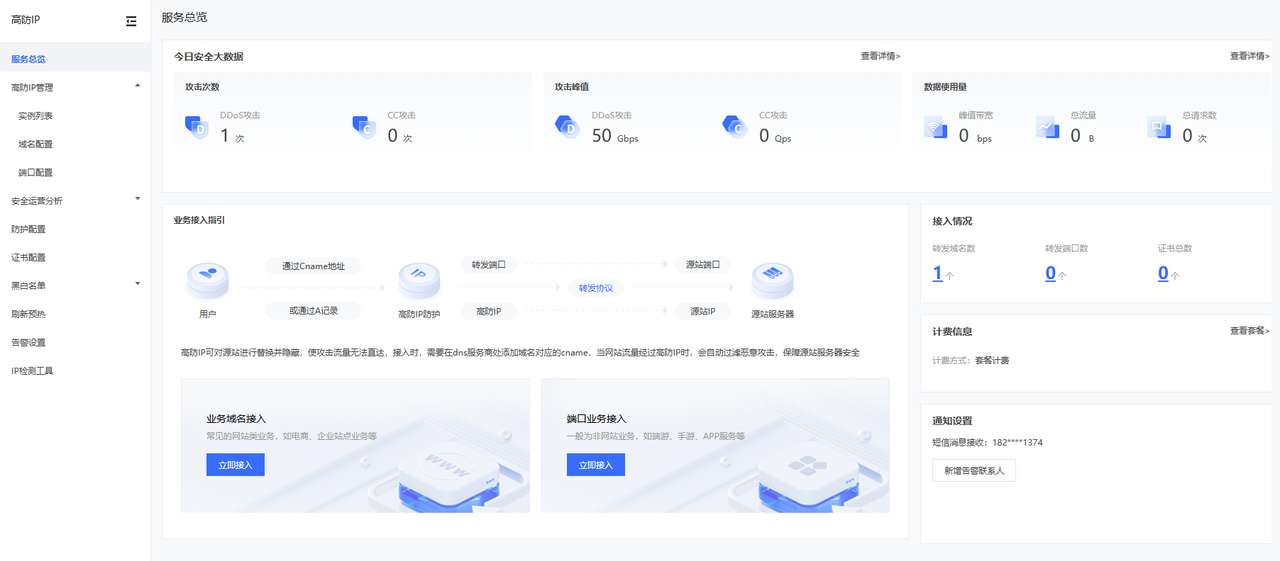Click the 50 Gbps DDoS peak value
The height and width of the screenshot is (561, 1280).
coord(615,136)
